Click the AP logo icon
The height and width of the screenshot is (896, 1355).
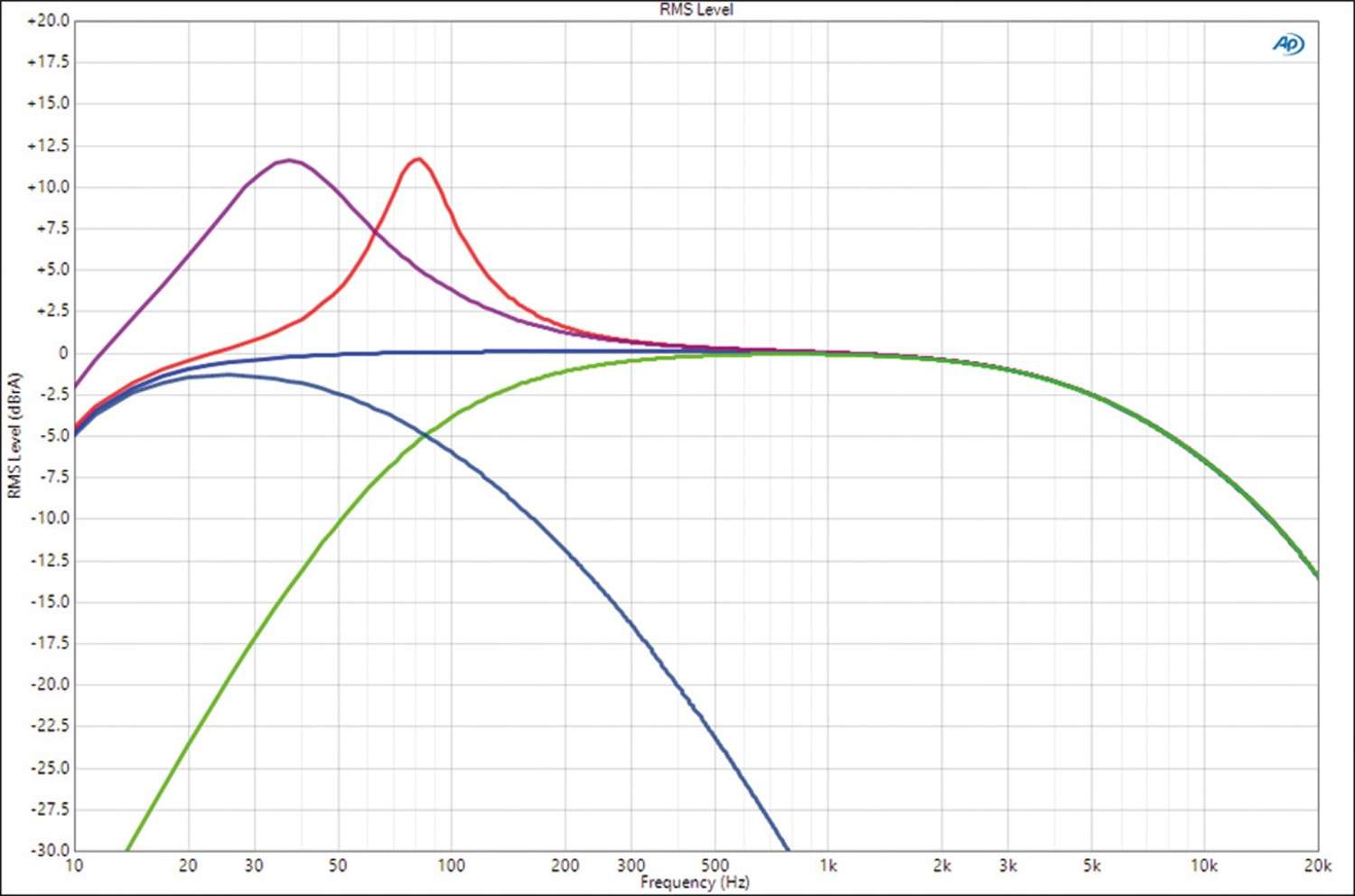1289,44
